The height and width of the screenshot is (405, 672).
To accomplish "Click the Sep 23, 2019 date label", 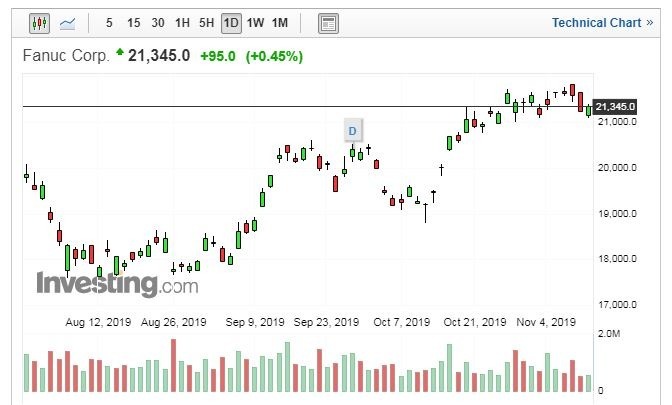I will 326,322.
